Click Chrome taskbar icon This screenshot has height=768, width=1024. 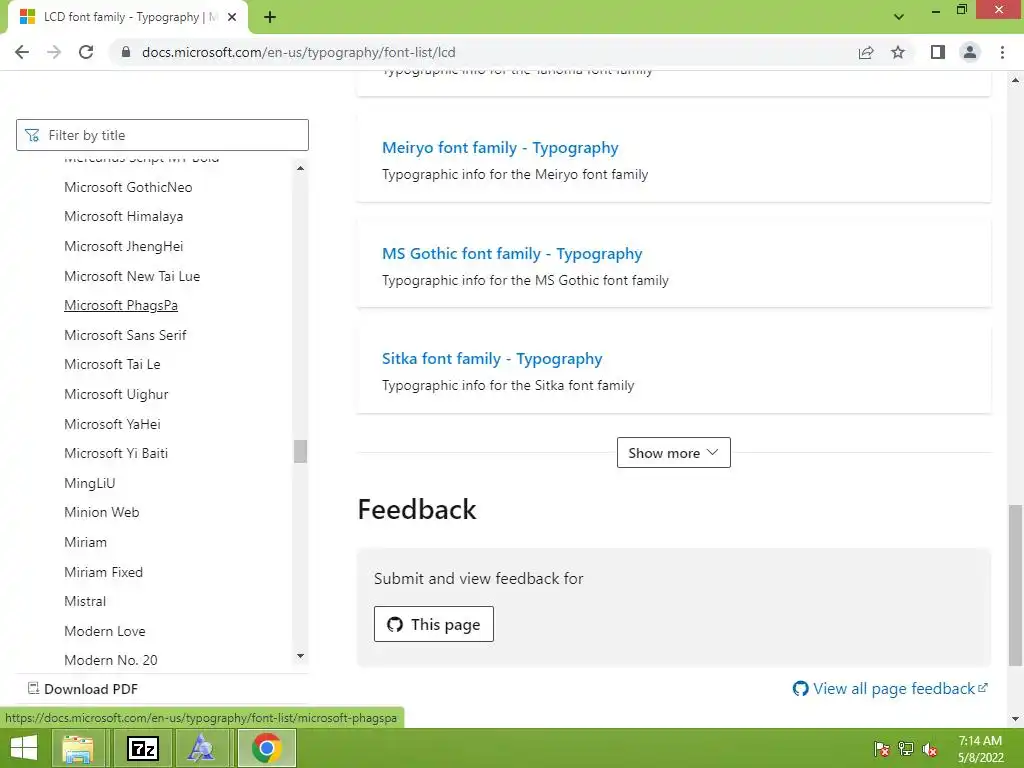266,748
